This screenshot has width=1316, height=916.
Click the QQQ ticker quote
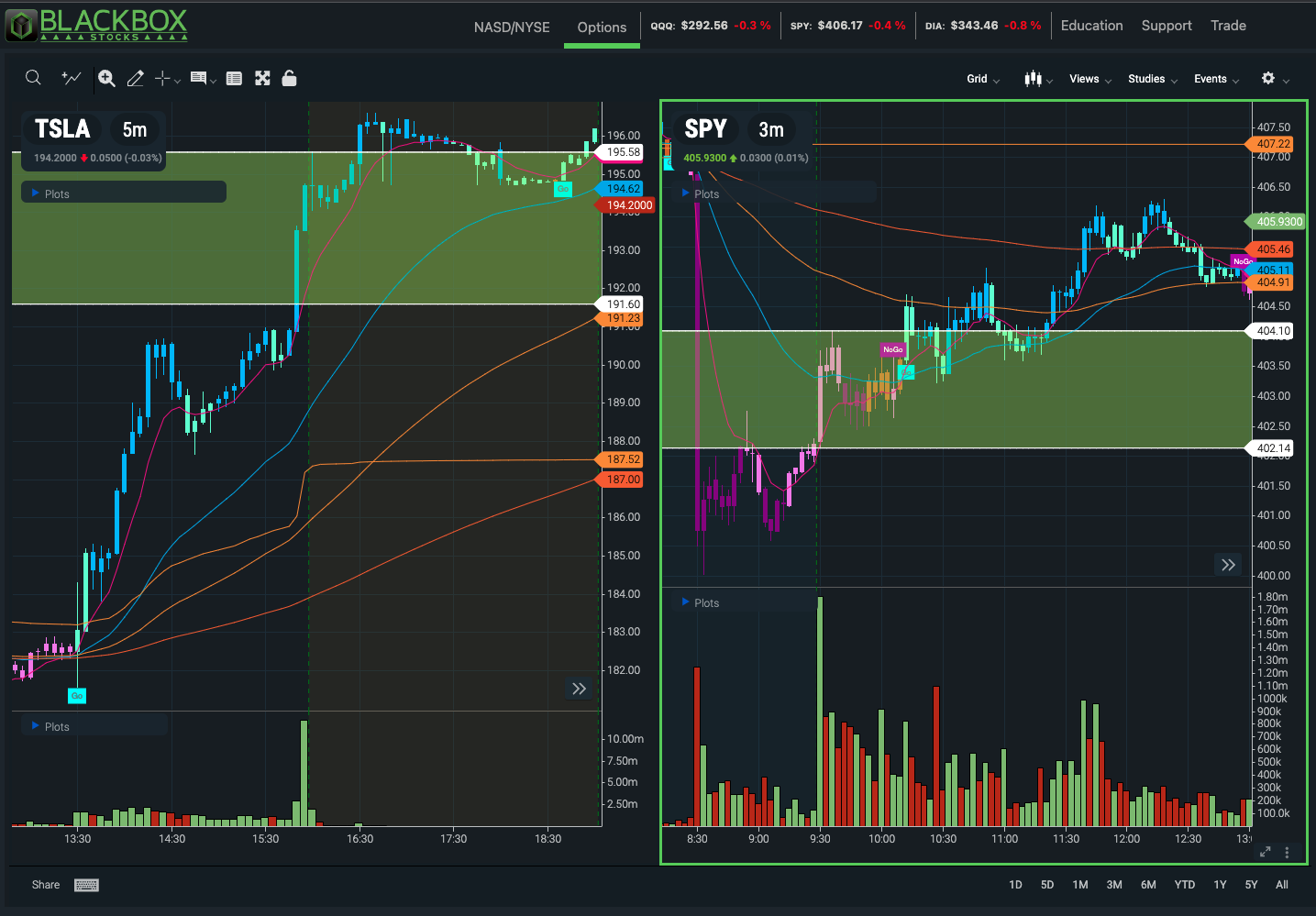pos(711,26)
